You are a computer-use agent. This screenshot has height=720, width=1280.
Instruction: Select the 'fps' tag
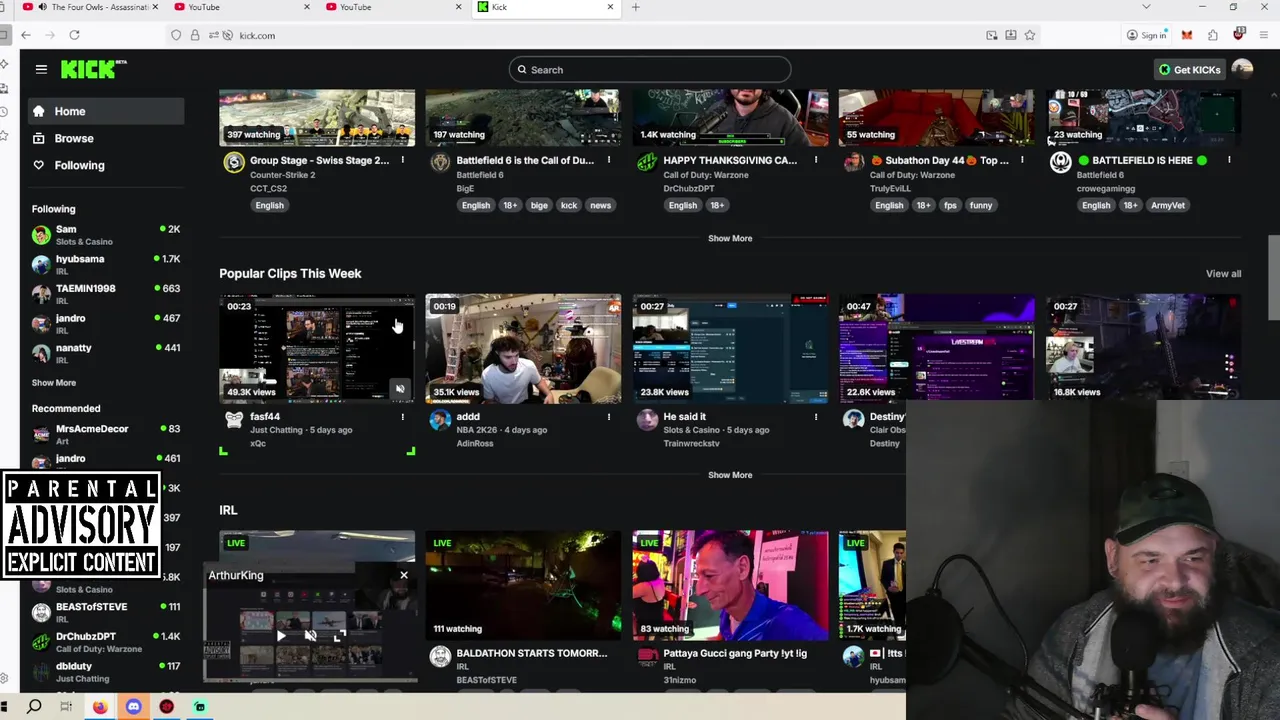(950, 205)
